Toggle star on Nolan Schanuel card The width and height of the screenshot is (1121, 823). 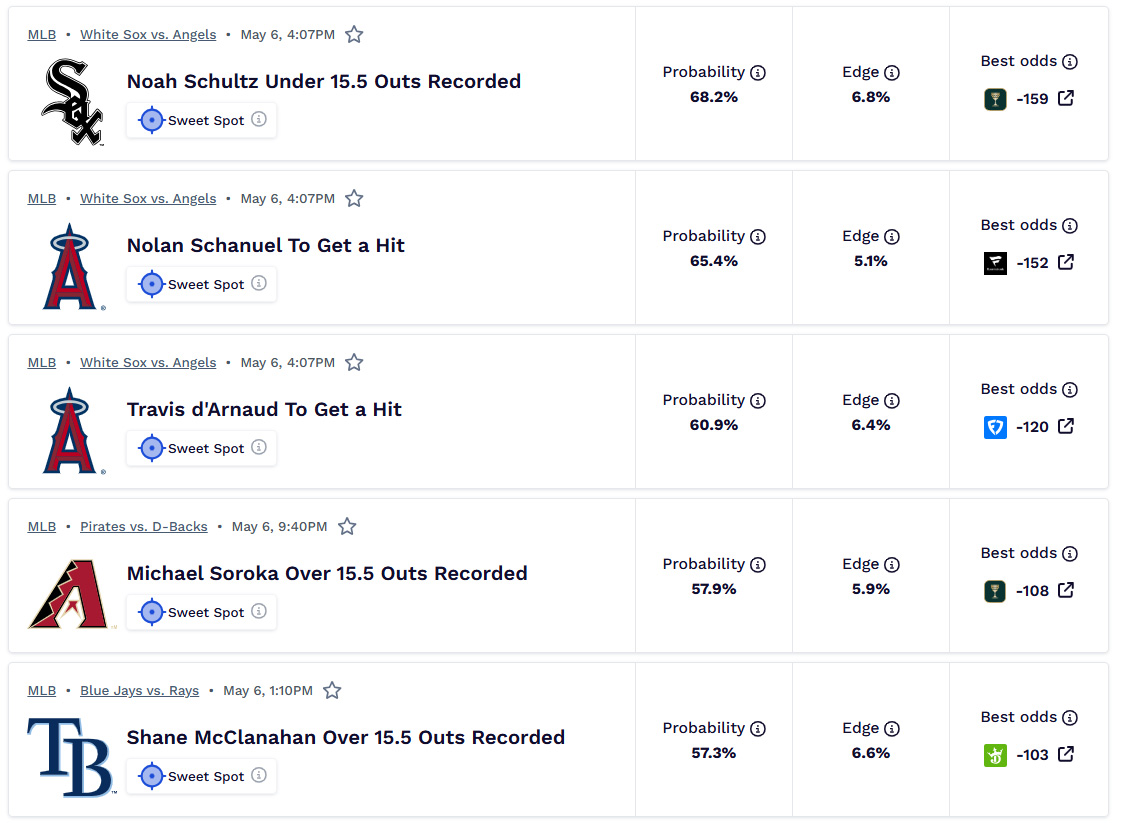[354, 198]
